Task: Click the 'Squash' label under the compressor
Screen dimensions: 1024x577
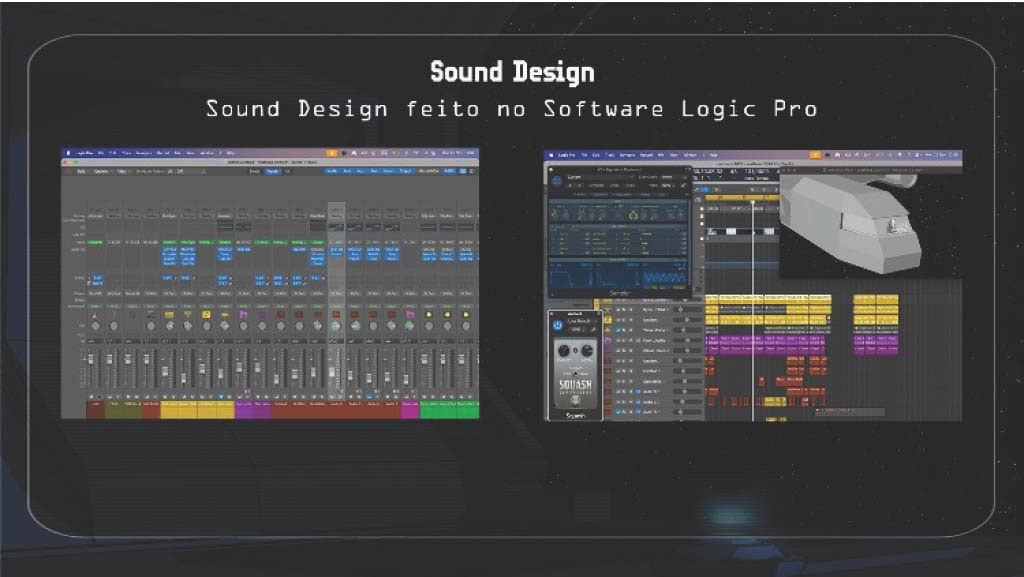Action: pos(575,416)
